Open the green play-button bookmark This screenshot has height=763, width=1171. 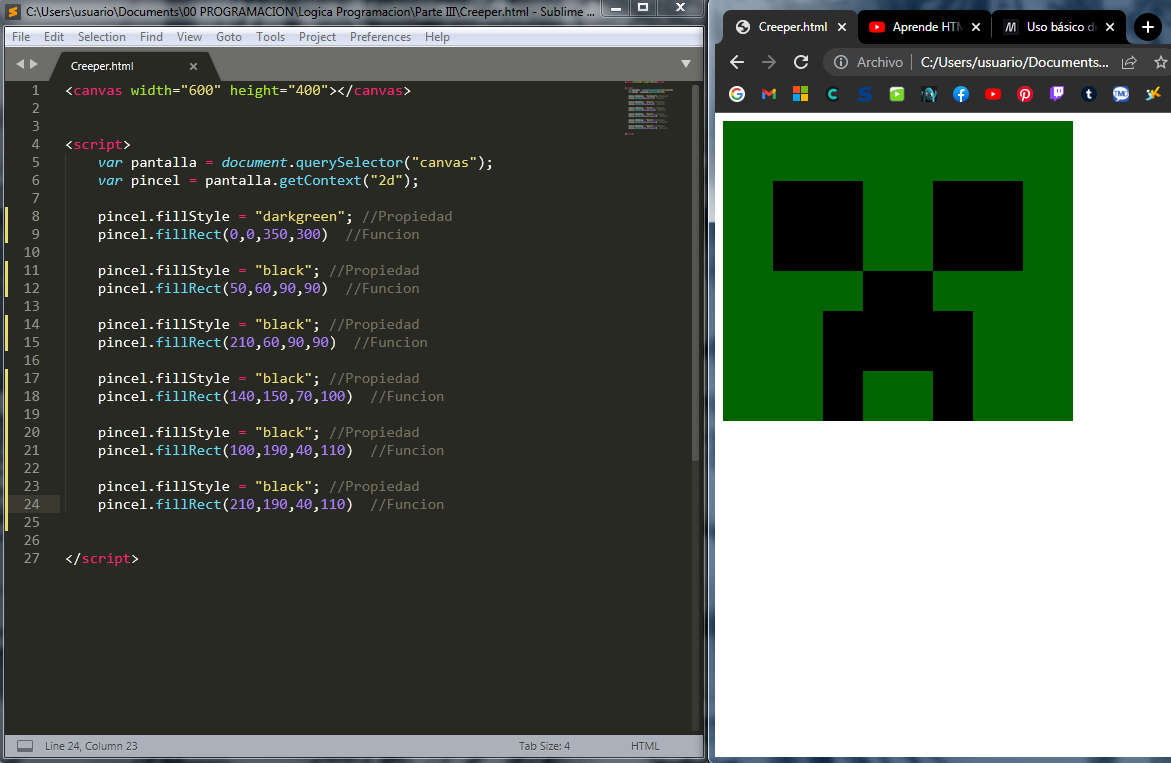pos(897,94)
